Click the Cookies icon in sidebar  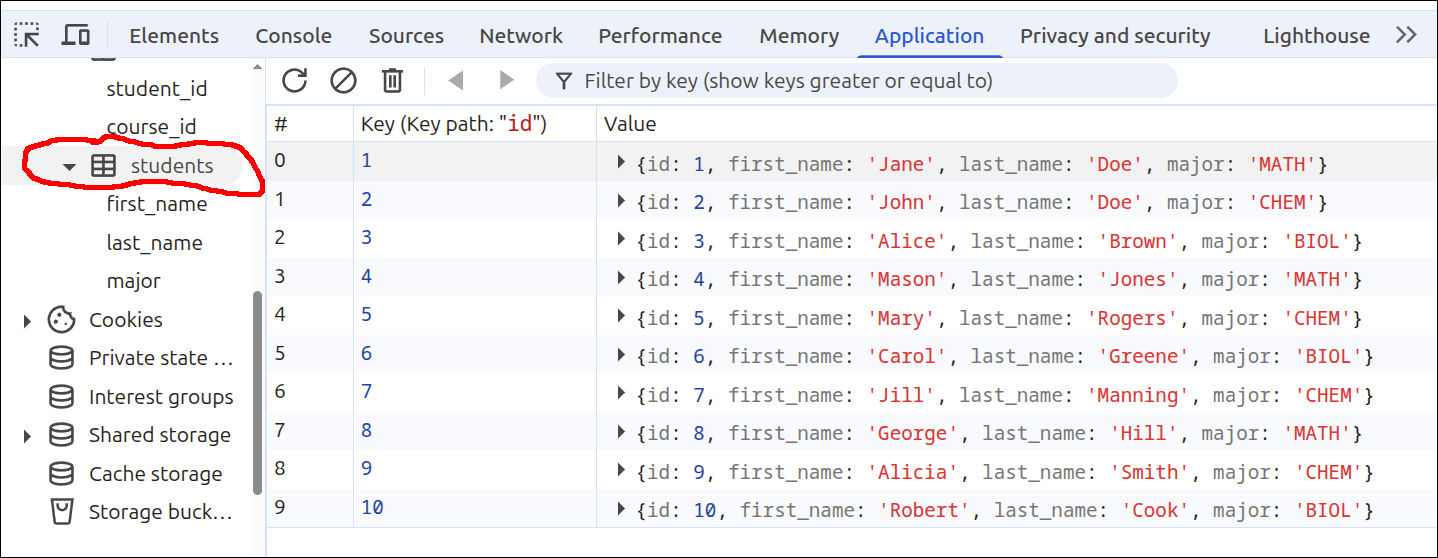coord(62,320)
